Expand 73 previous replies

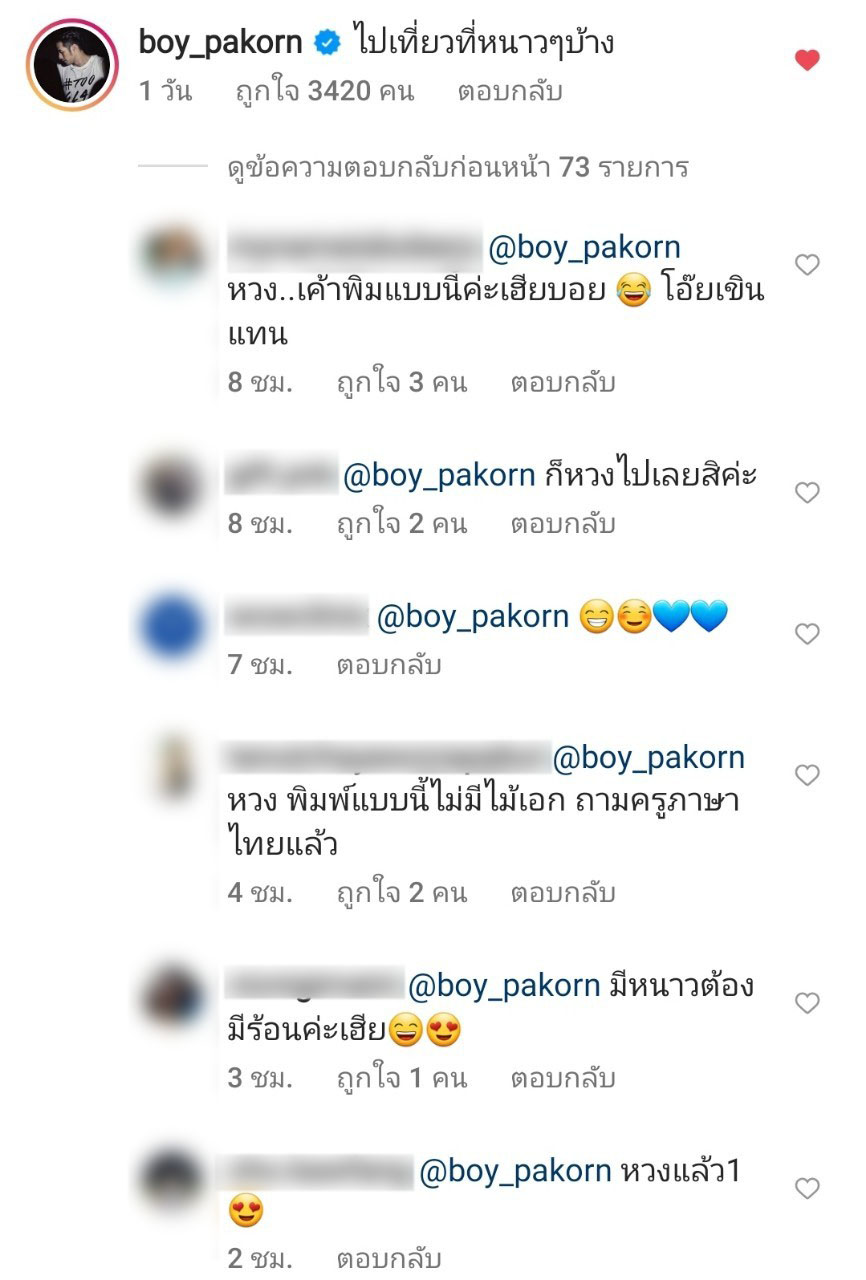[458, 167]
